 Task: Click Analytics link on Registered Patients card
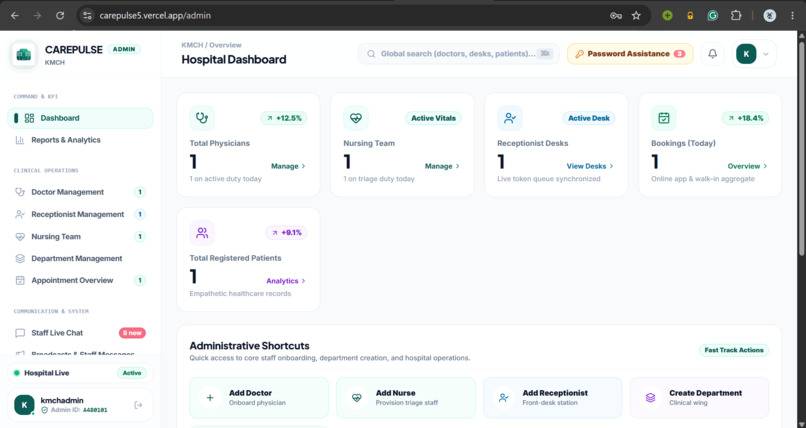(x=286, y=281)
